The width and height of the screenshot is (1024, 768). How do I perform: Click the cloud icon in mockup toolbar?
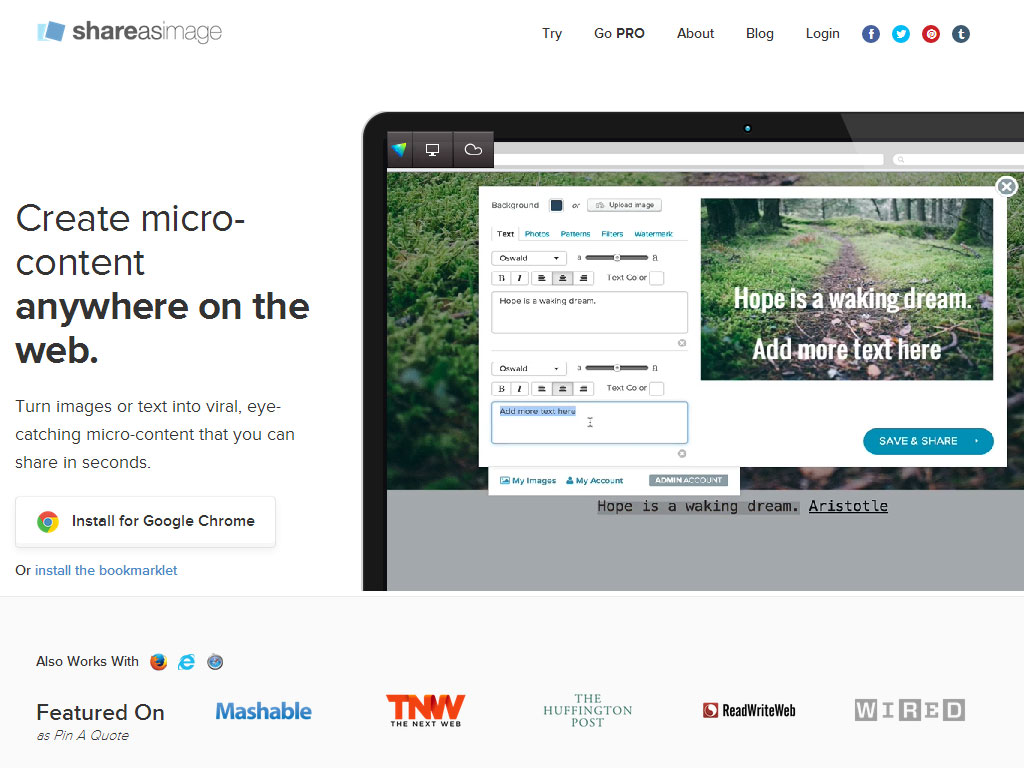click(x=473, y=150)
